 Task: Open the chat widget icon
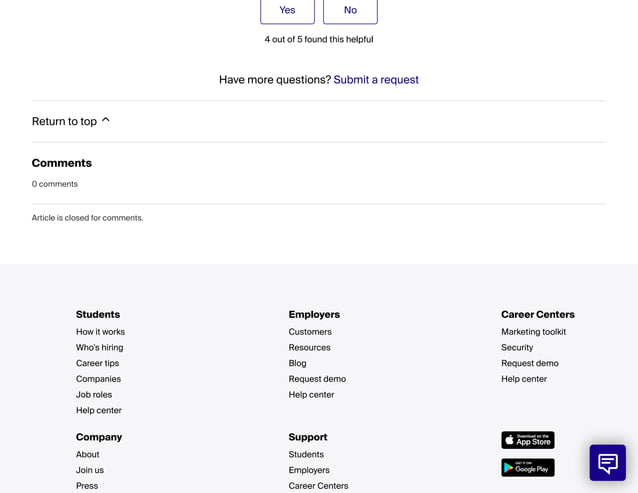coord(607,462)
